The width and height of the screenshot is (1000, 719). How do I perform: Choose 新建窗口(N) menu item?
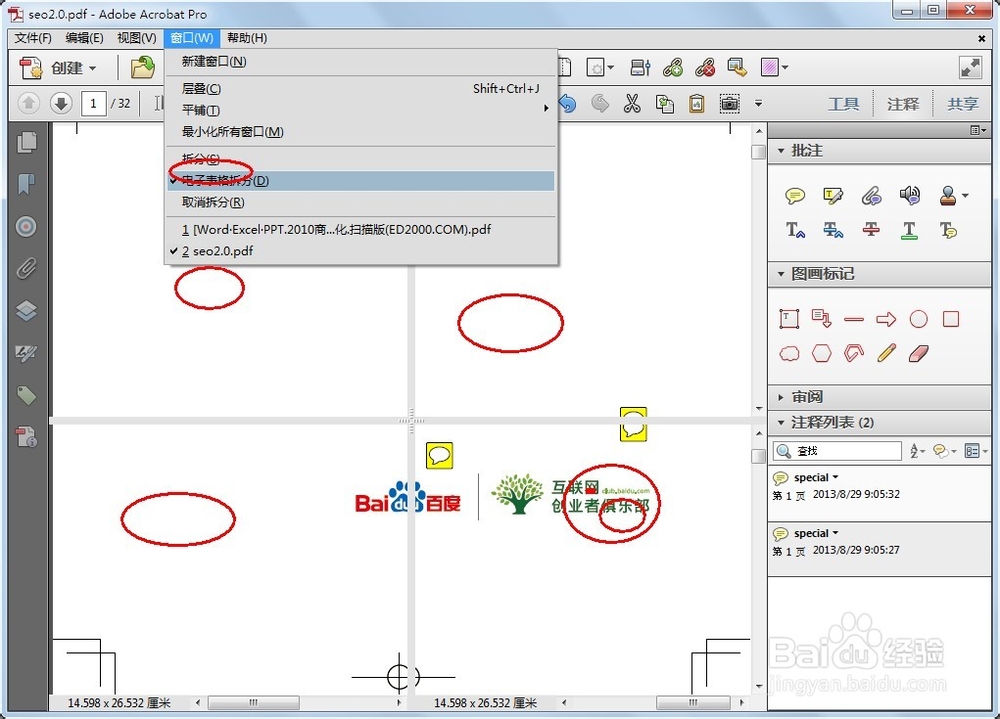pos(360,61)
